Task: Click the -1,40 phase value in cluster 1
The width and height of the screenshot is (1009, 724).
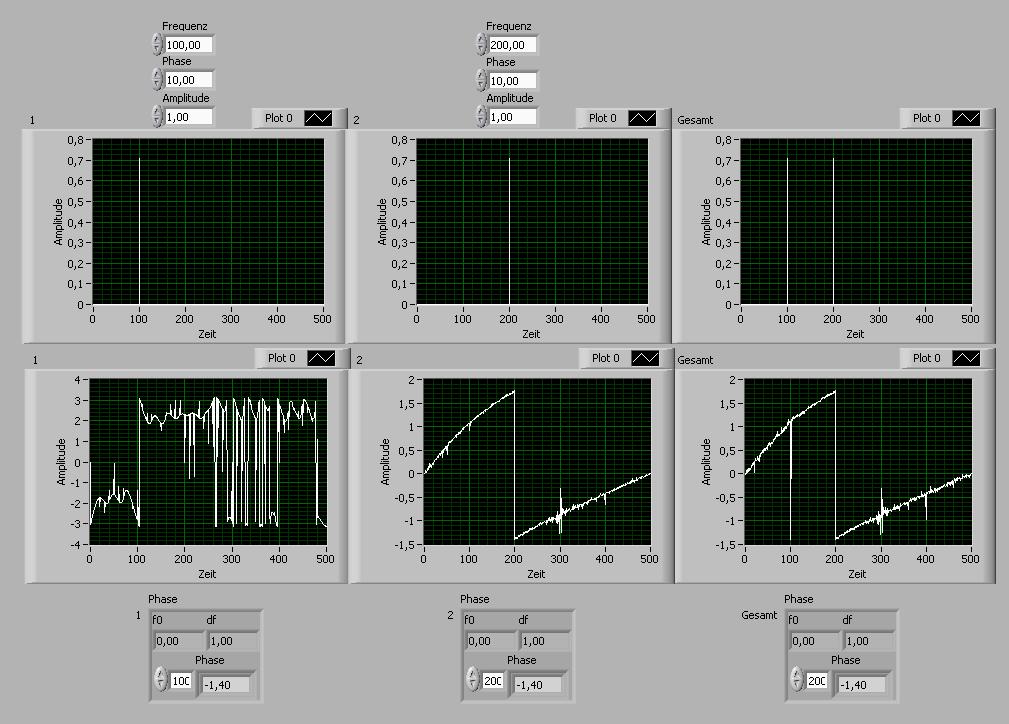Action: pyautogui.click(x=226, y=685)
